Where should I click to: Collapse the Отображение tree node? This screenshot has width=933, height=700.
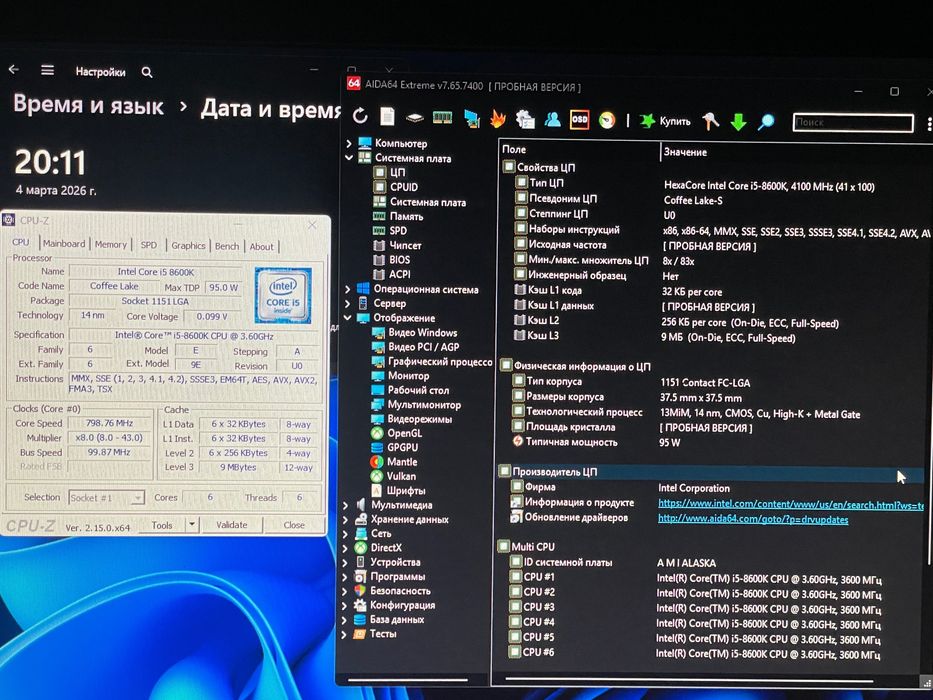click(347, 318)
